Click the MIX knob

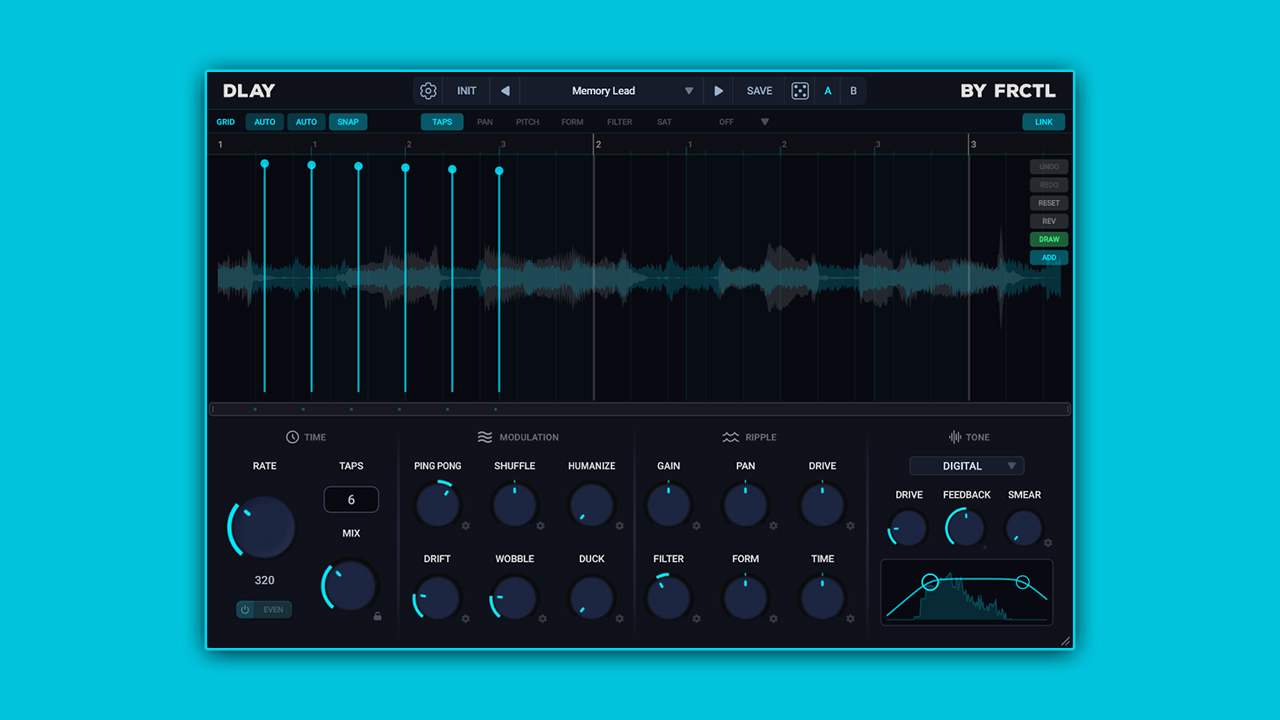(x=351, y=585)
